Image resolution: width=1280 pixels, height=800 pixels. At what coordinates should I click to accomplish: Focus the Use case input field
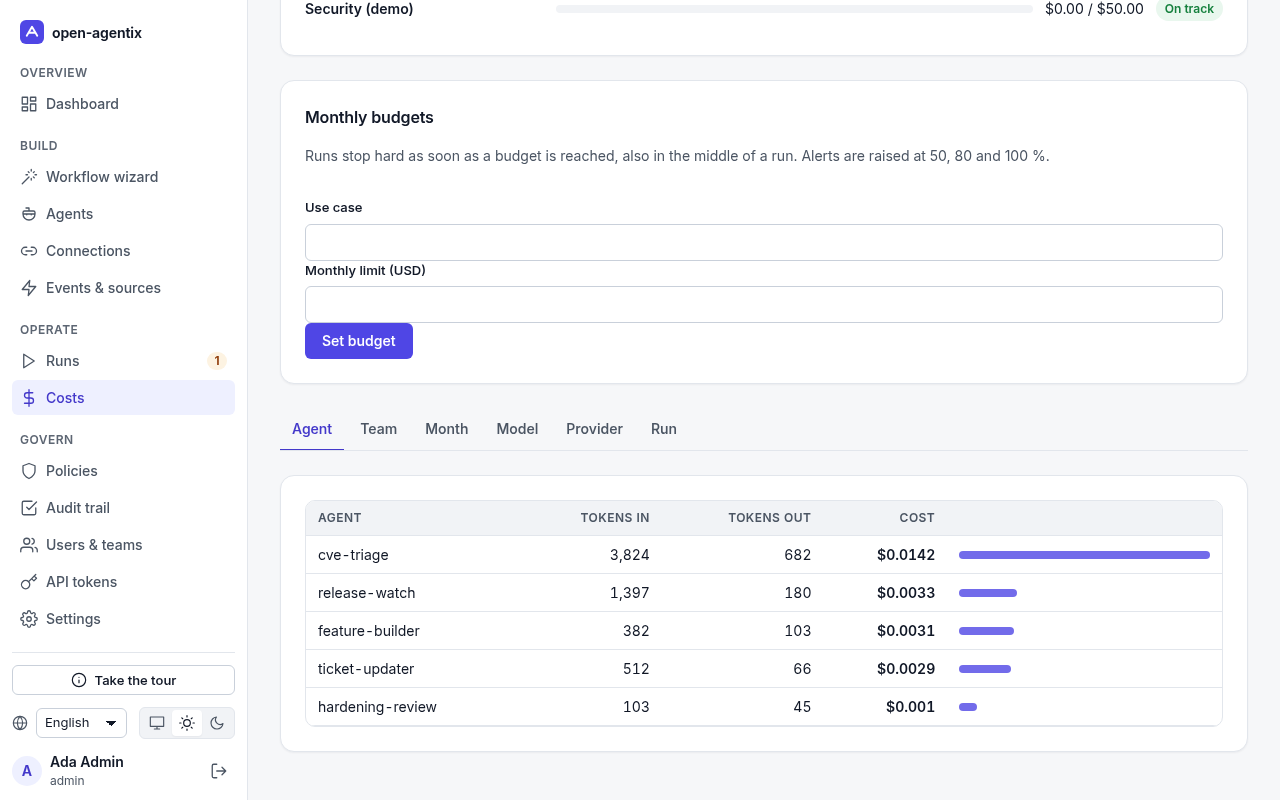pyautogui.click(x=764, y=243)
